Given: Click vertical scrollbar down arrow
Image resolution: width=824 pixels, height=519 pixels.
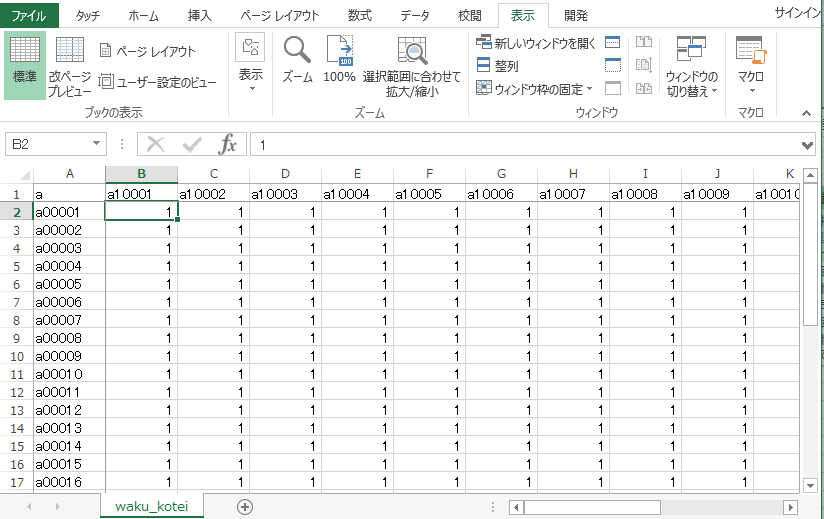Looking at the screenshot, I should 810,486.
